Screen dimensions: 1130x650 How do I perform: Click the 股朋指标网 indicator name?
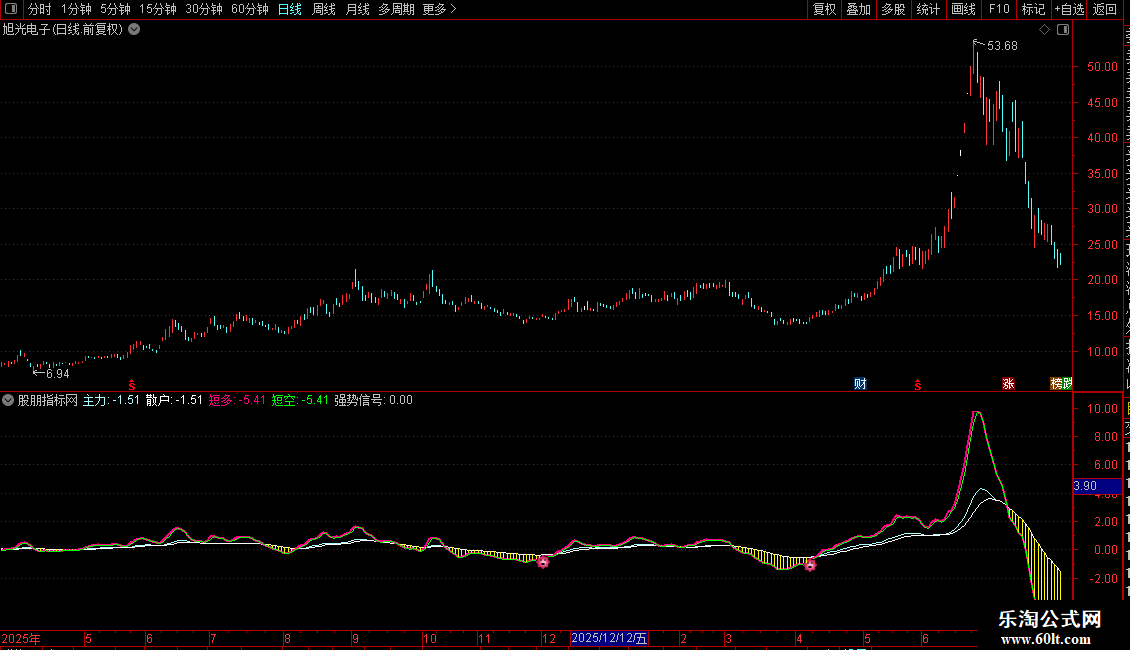(x=48, y=400)
